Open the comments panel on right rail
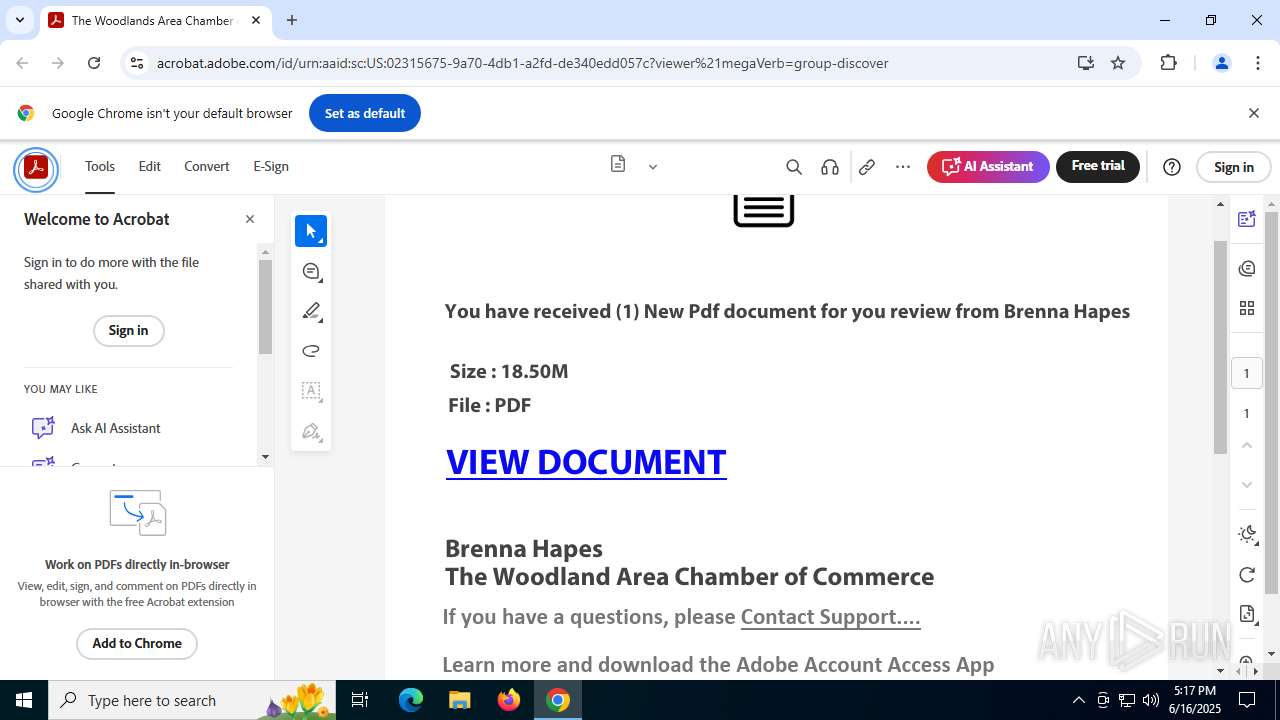 (x=1247, y=268)
